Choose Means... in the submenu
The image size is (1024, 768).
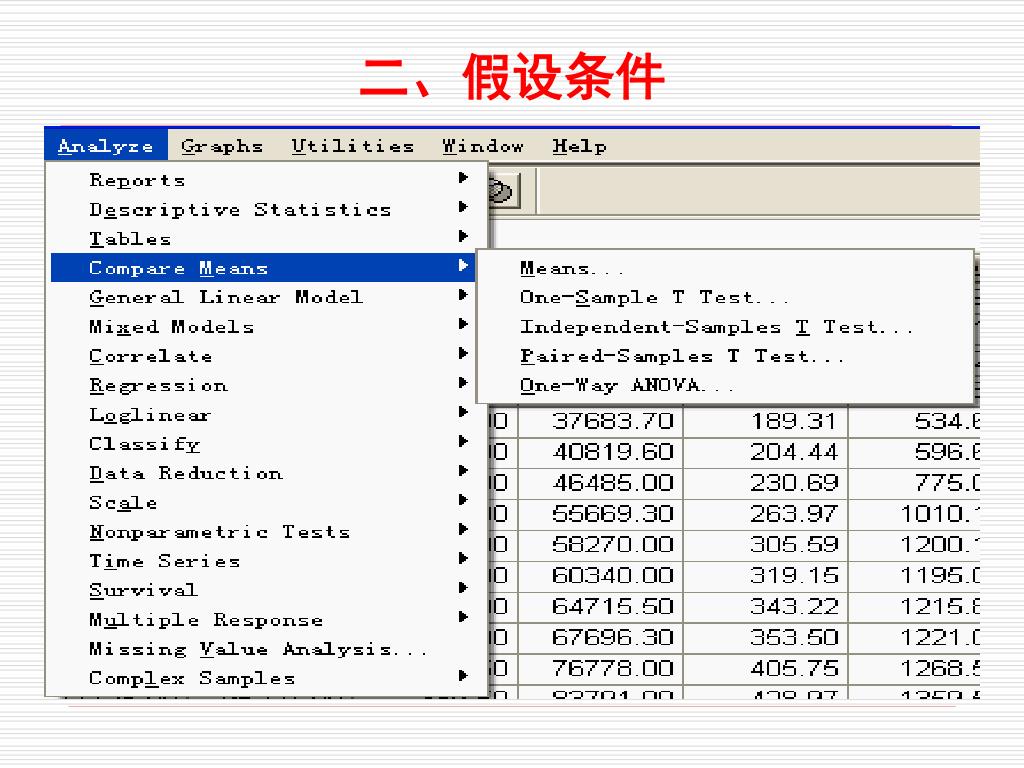click(725, 268)
